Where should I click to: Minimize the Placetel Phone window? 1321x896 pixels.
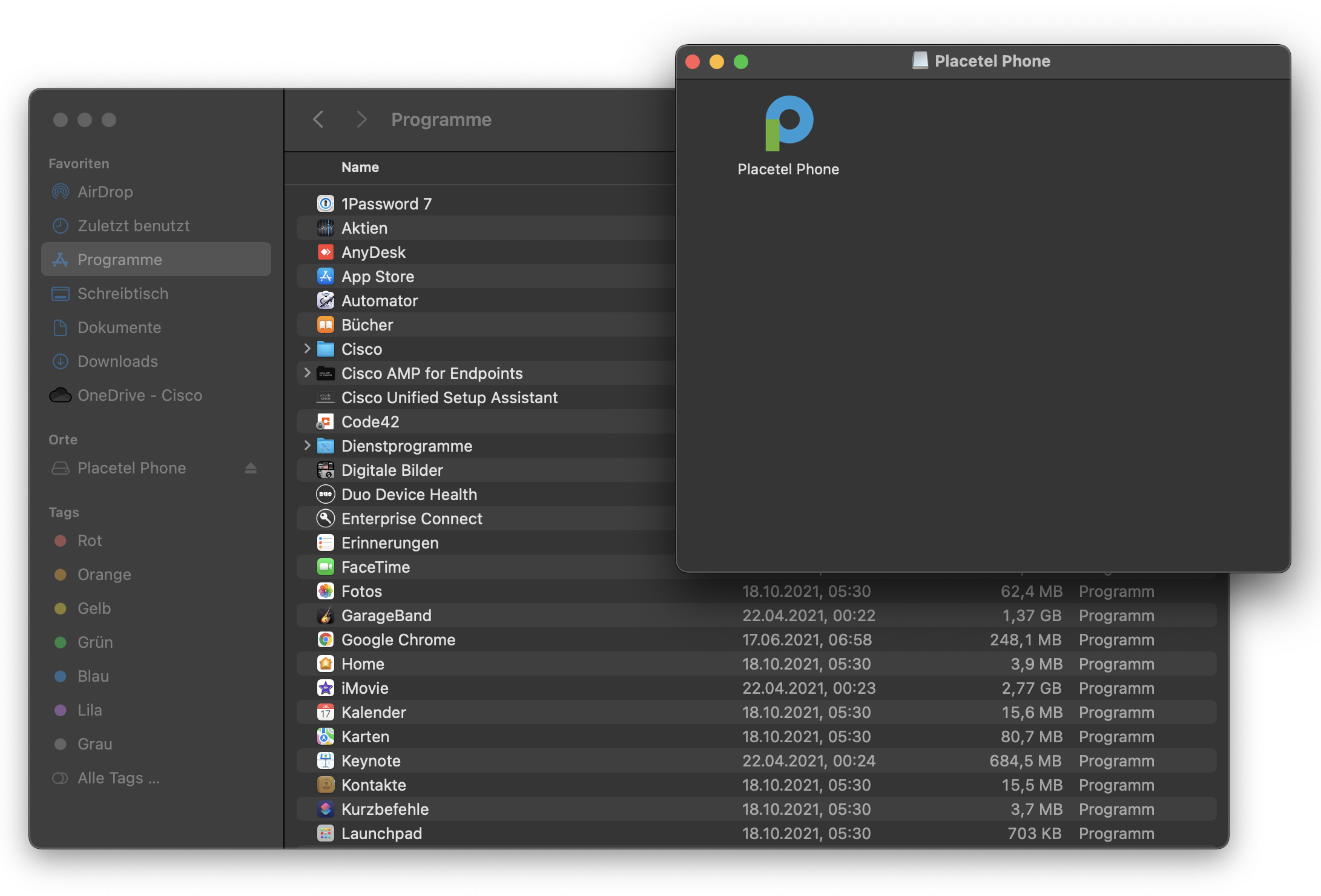(x=717, y=62)
